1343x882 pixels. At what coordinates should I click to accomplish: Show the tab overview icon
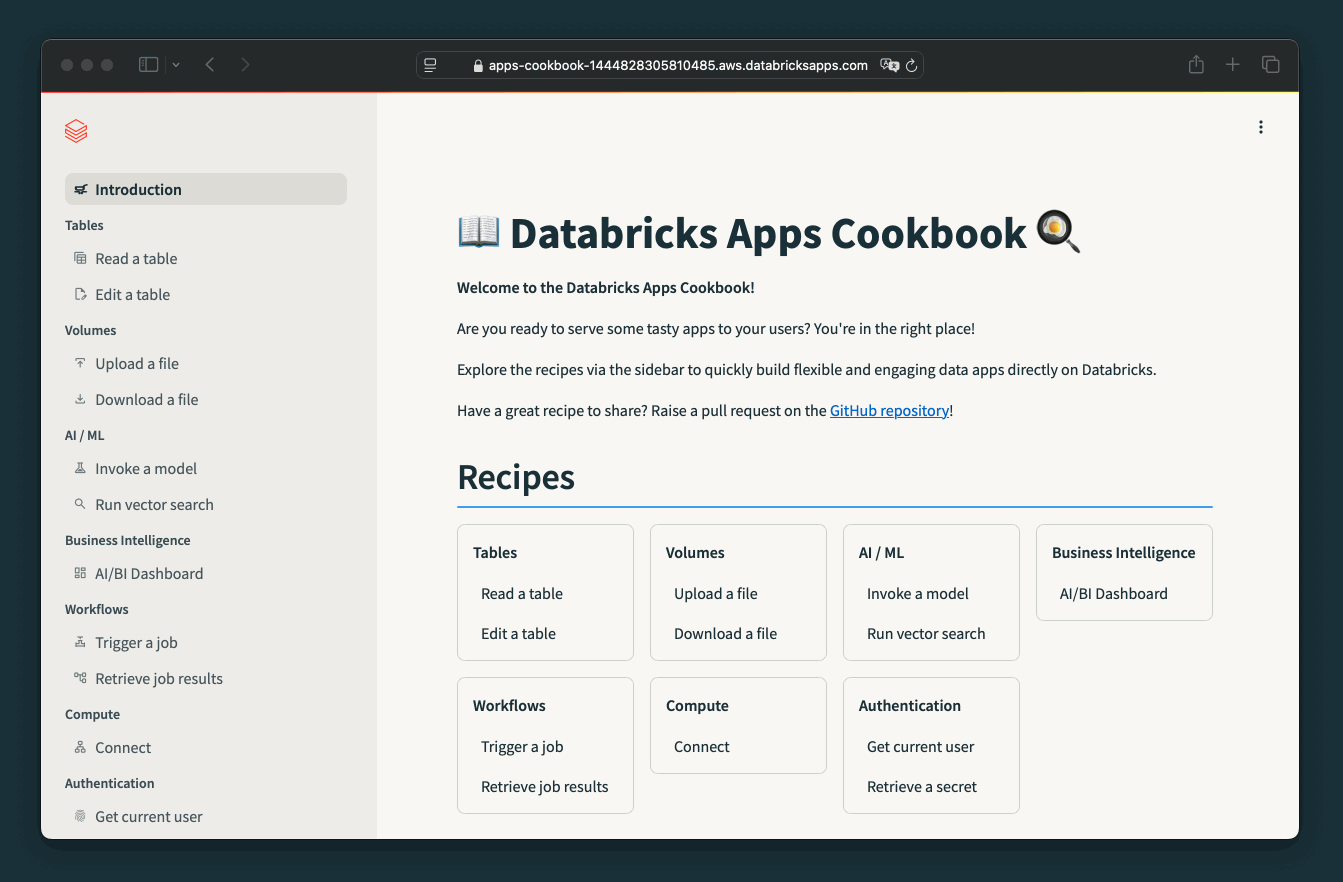click(1271, 65)
